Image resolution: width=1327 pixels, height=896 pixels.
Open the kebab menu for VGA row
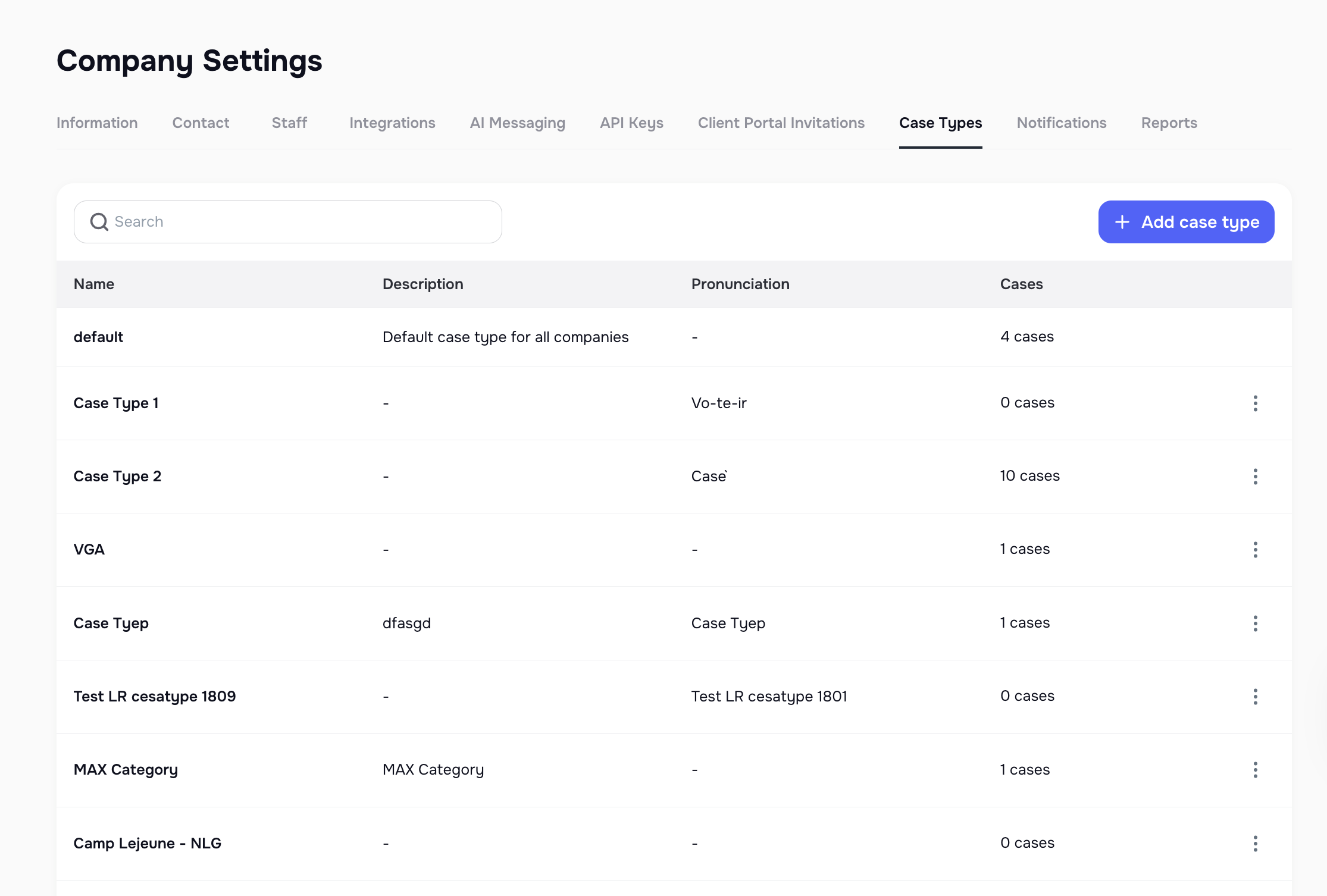pyautogui.click(x=1256, y=550)
